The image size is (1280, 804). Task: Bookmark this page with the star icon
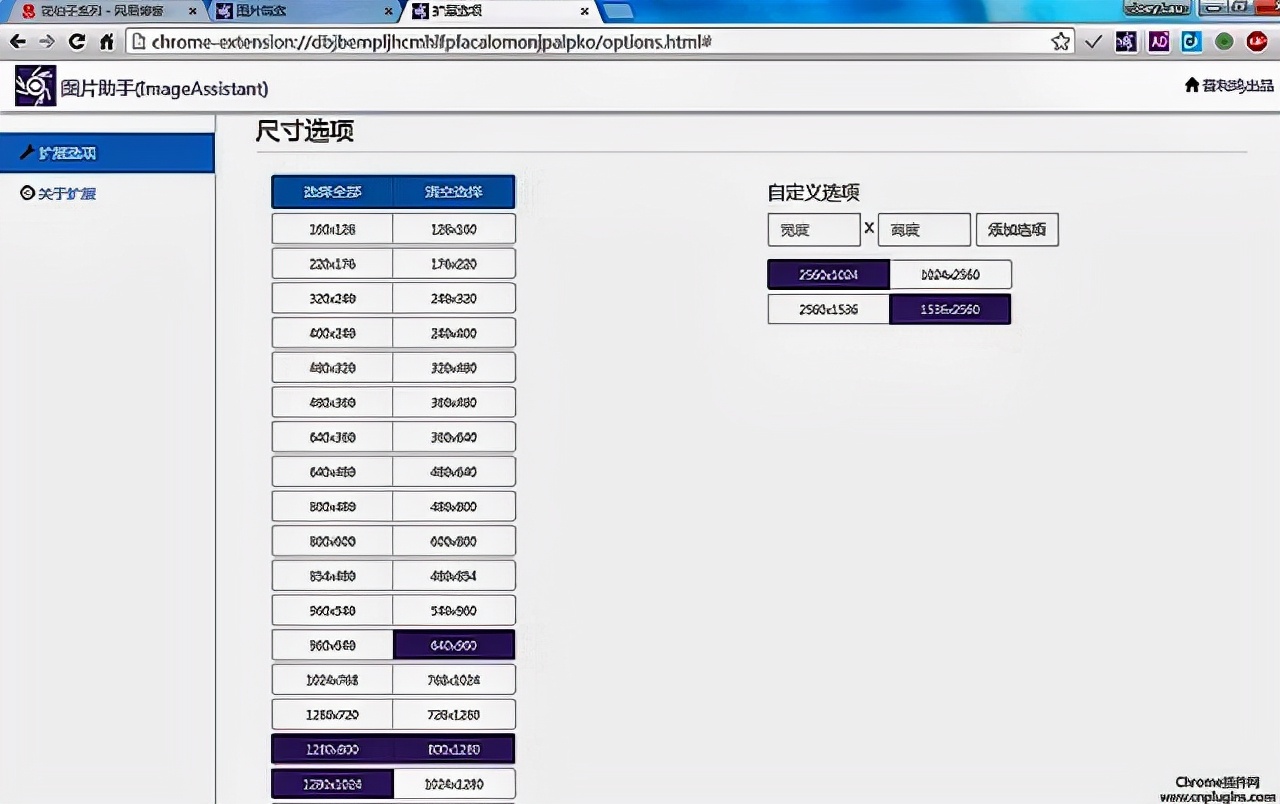tap(1061, 42)
